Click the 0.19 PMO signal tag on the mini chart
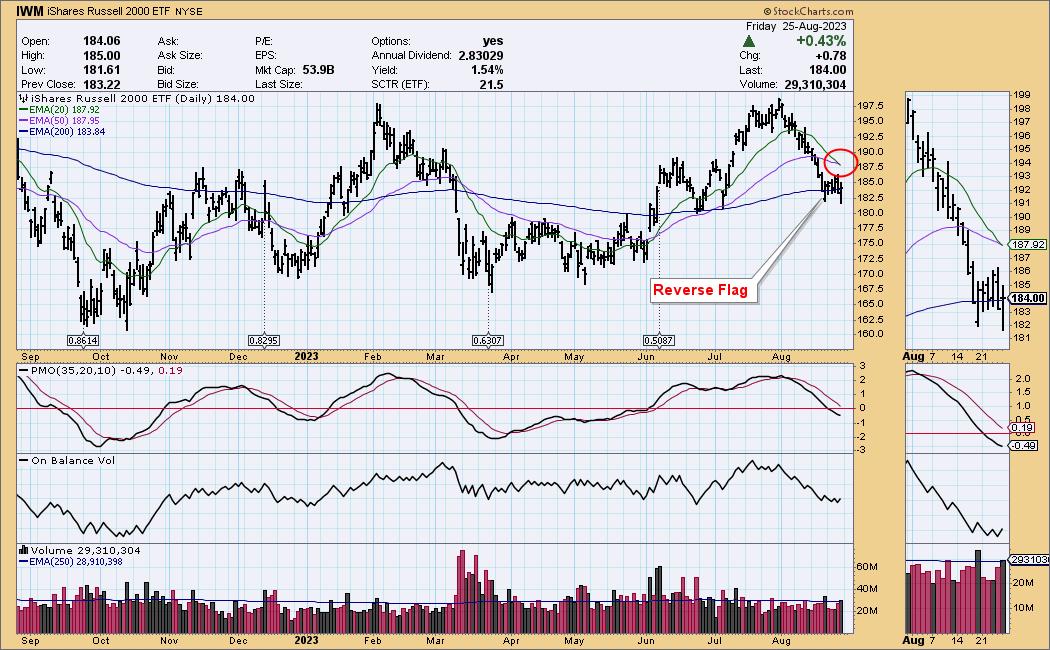 click(x=1023, y=427)
